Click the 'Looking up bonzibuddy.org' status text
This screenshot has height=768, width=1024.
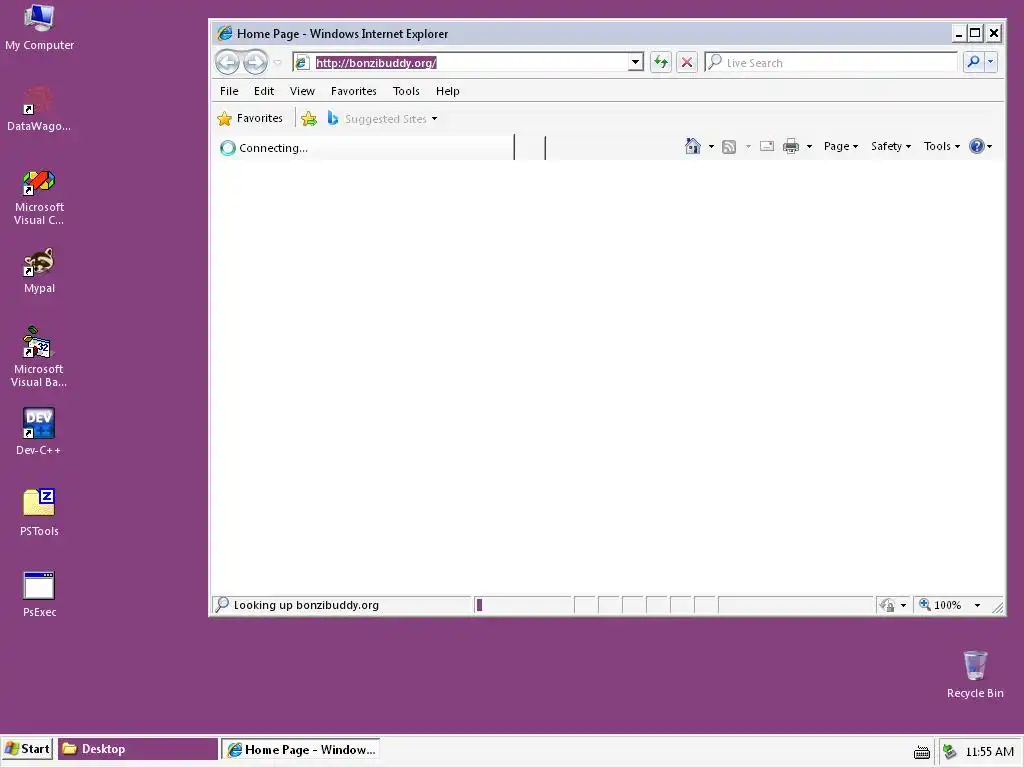point(306,605)
